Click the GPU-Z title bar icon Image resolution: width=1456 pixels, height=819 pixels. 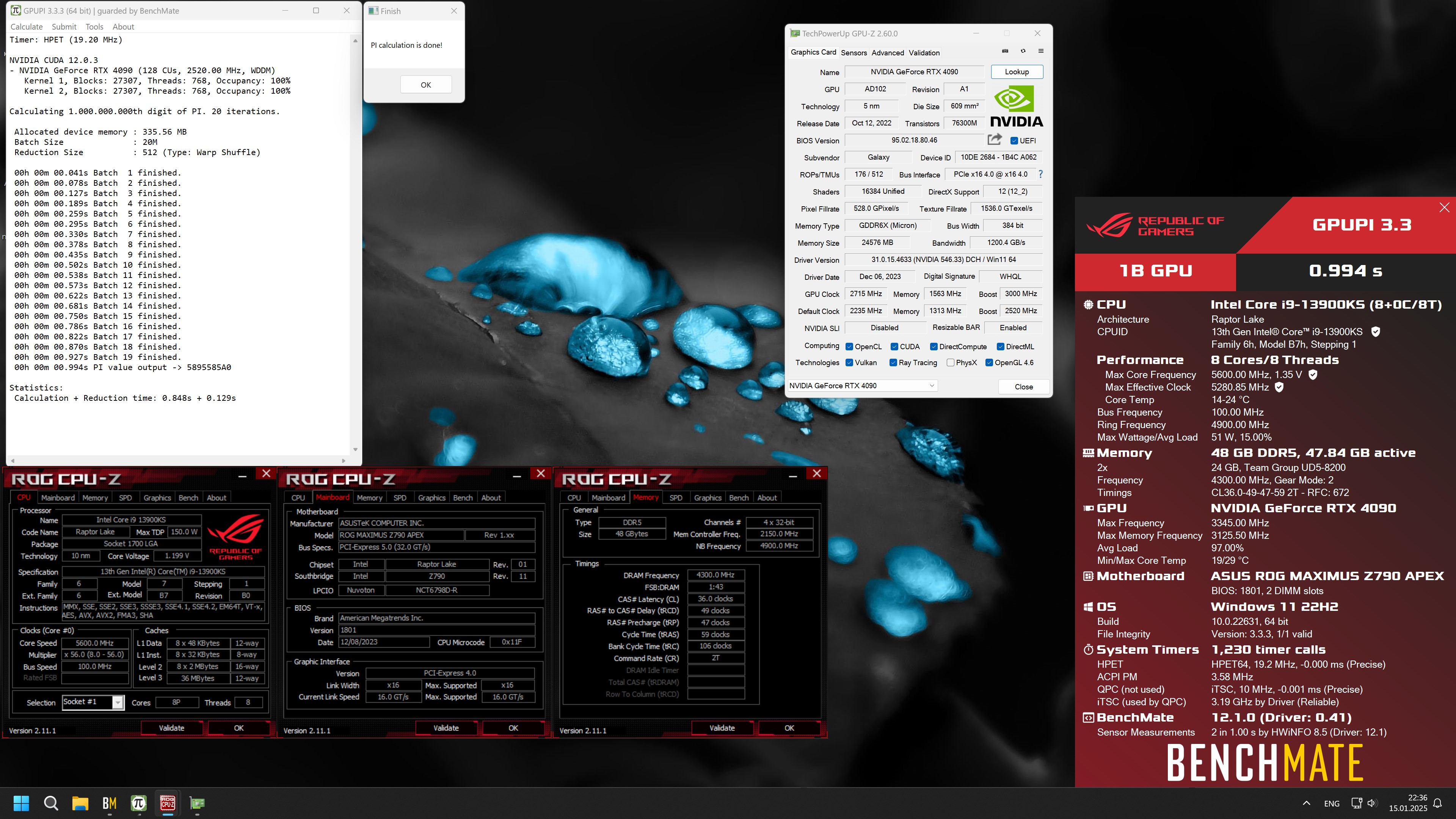[x=795, y=33]
